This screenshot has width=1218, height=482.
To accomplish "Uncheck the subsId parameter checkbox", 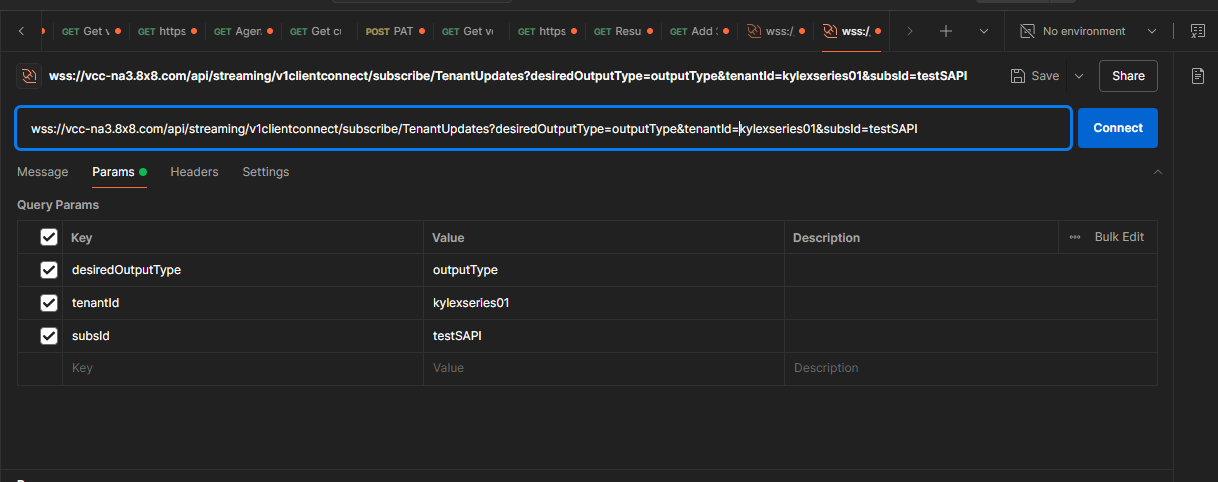I will click(x=49, y=336).
